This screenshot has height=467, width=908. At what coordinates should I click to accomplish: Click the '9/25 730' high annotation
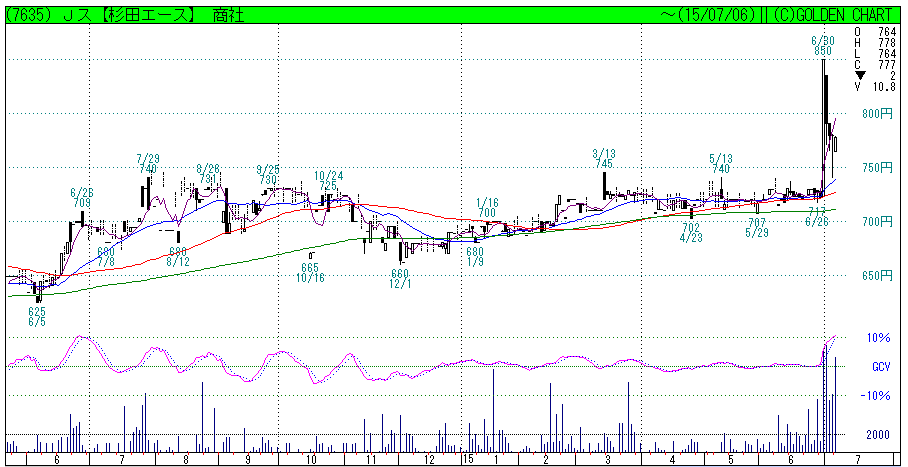pyautogui.click(x=268, y=173)
